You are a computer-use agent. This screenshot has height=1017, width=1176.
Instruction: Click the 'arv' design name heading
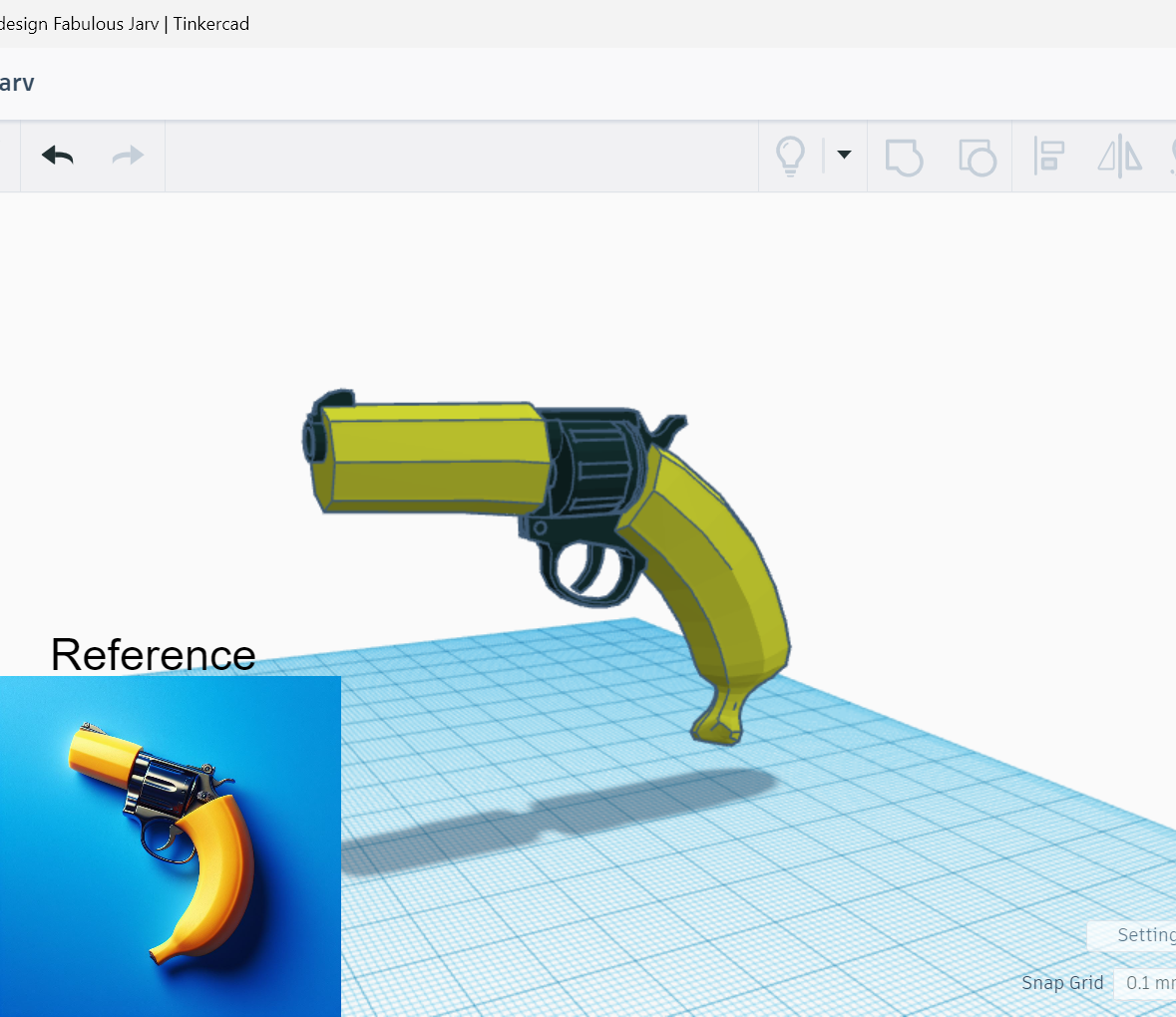[x=17, y=82]
